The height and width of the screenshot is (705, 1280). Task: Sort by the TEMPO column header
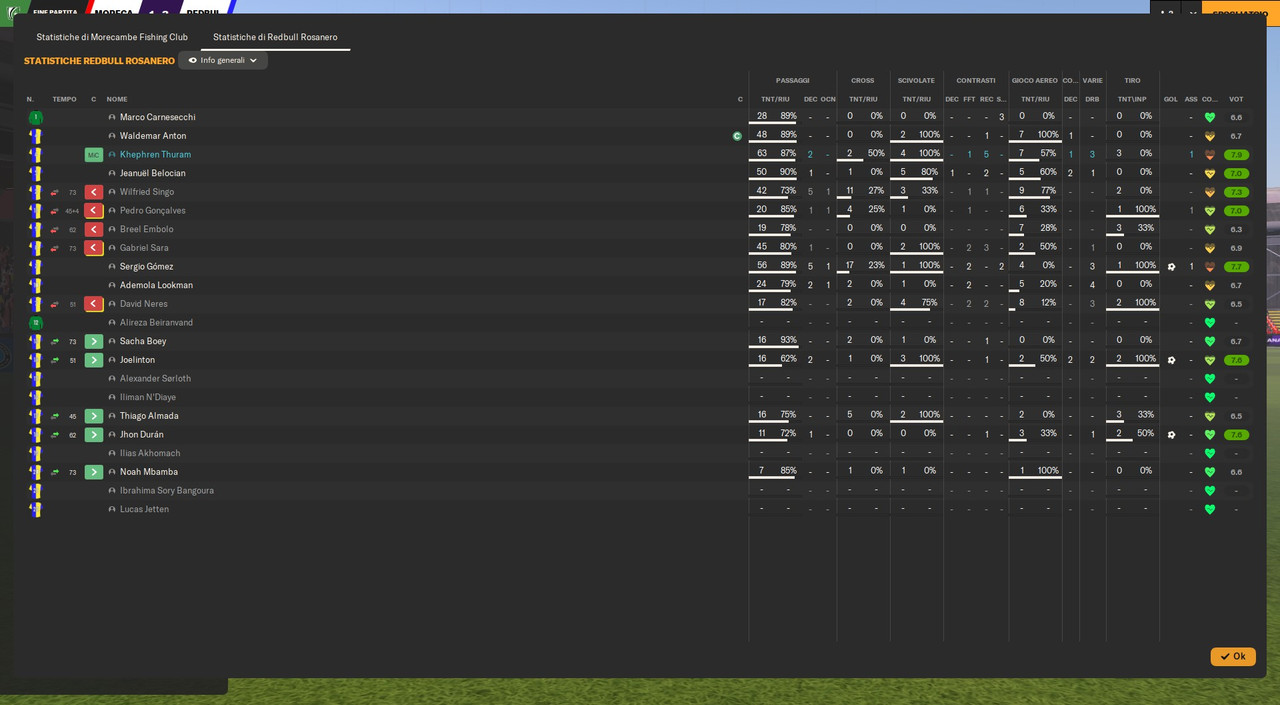64,99
